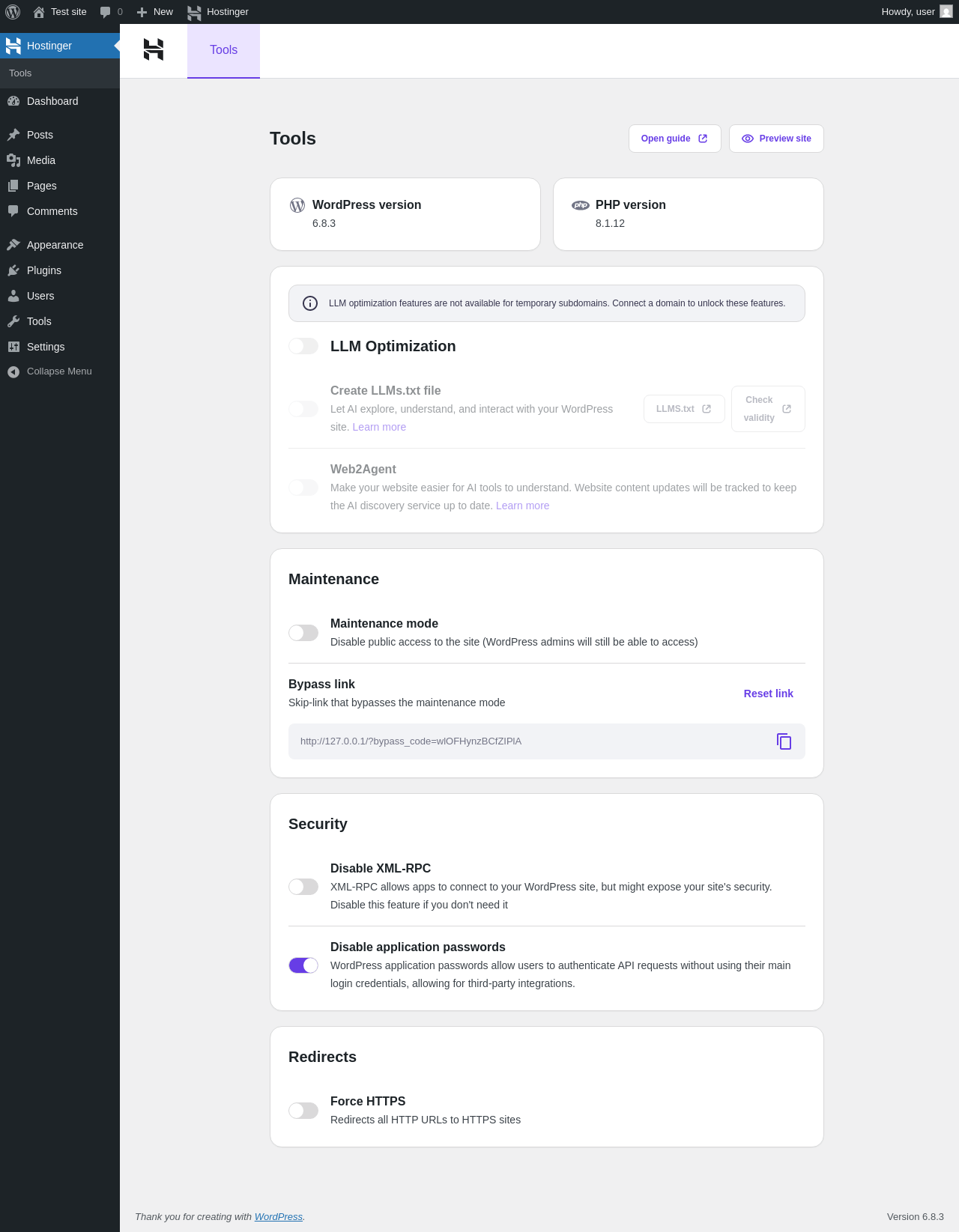The height and width of the screenshot is (1232, 959).
Task: Click the WordPress logo in admin bar
Action: tap(13, 12)
